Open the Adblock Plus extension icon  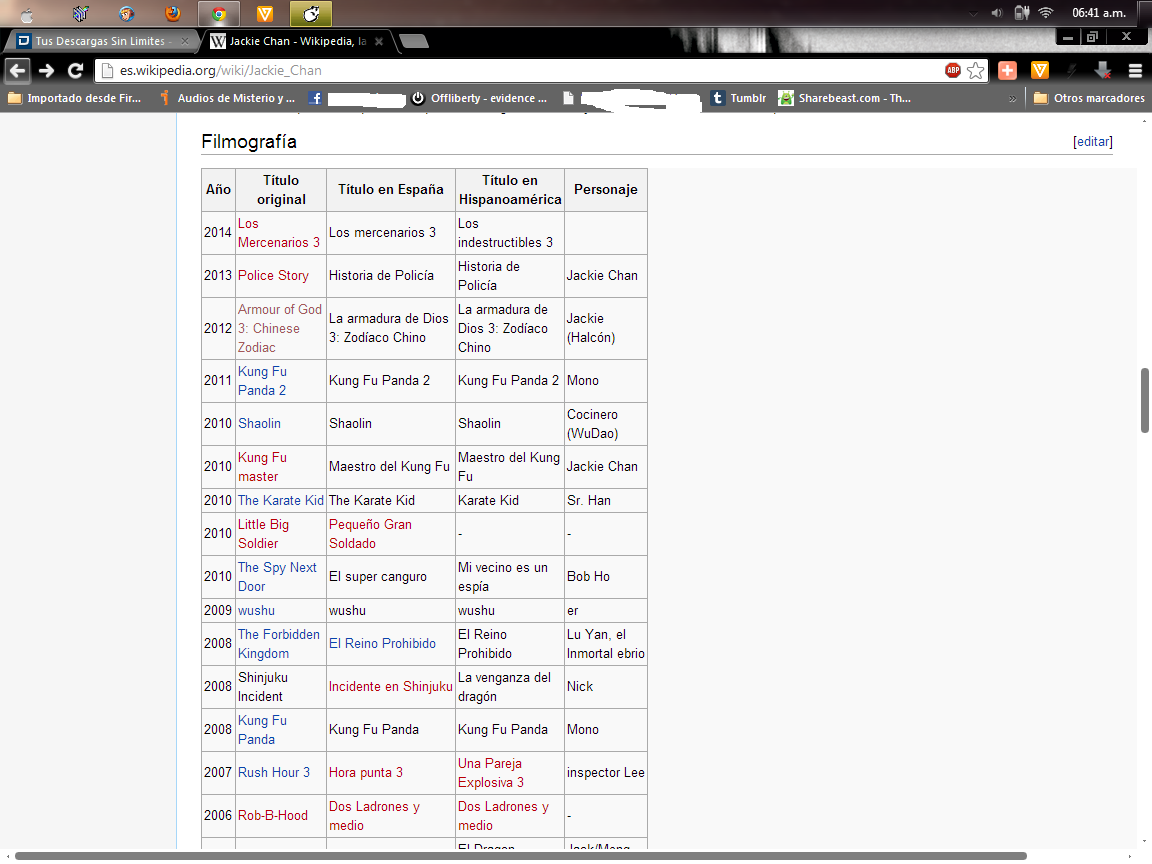click(x=952, y=70)
